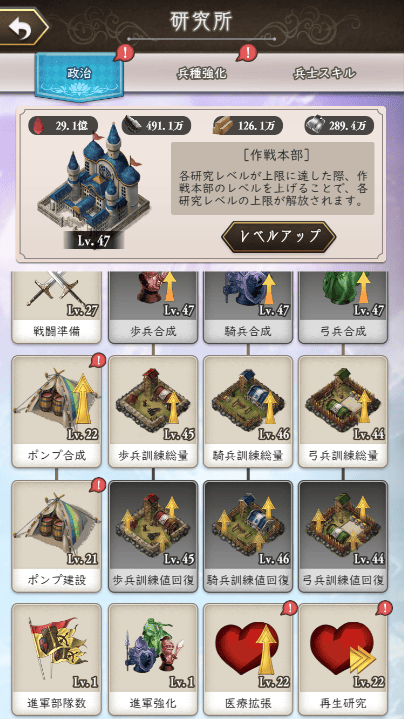The image size is (404, 719).
Task: Select the 歩兵合成 research tile
Action: (153, 307)
